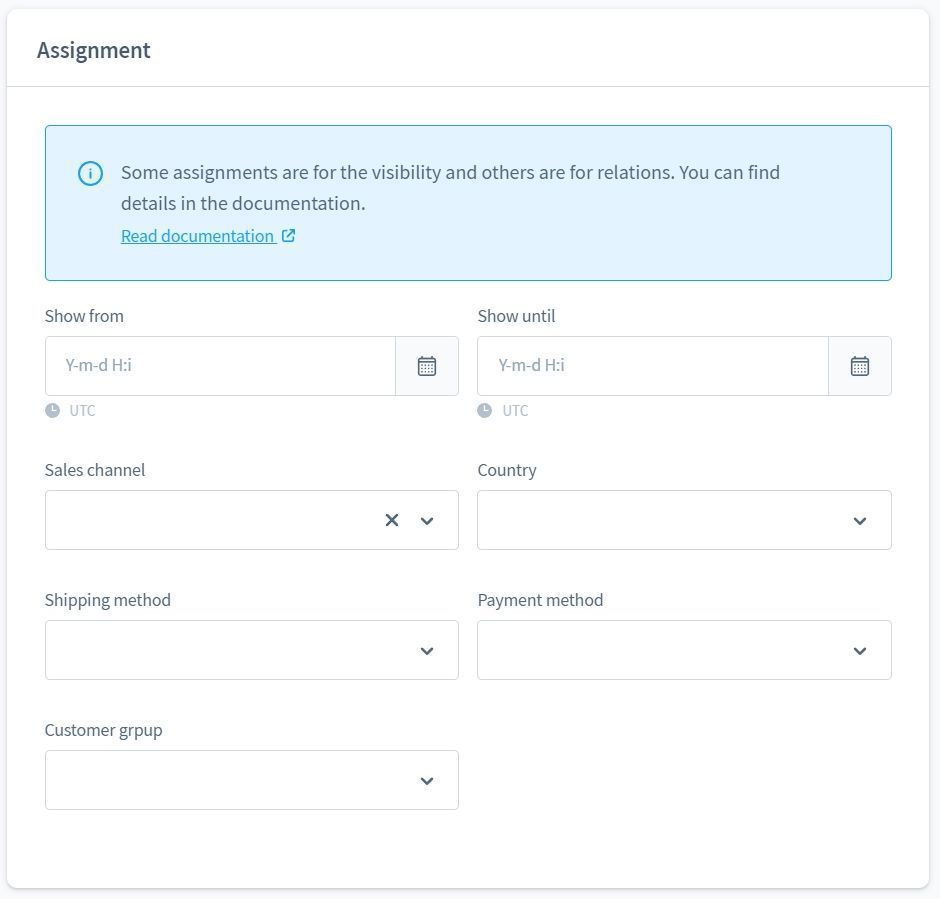This screenshot has height=899, width=940.
Task: Click the Assignment card heading
Action: 94,50
